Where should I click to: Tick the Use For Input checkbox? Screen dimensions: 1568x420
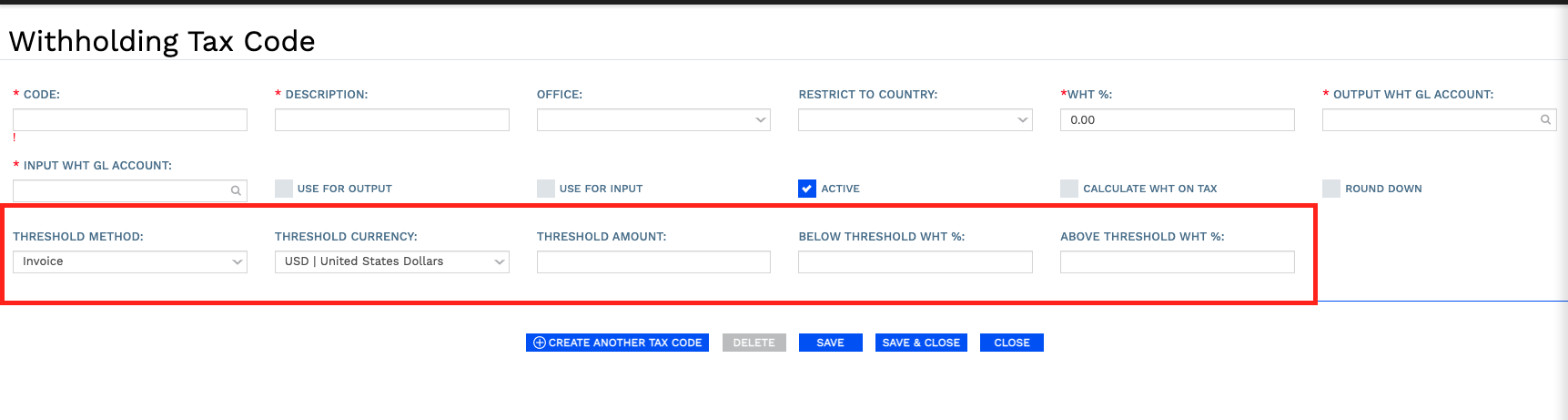[546, 189]
